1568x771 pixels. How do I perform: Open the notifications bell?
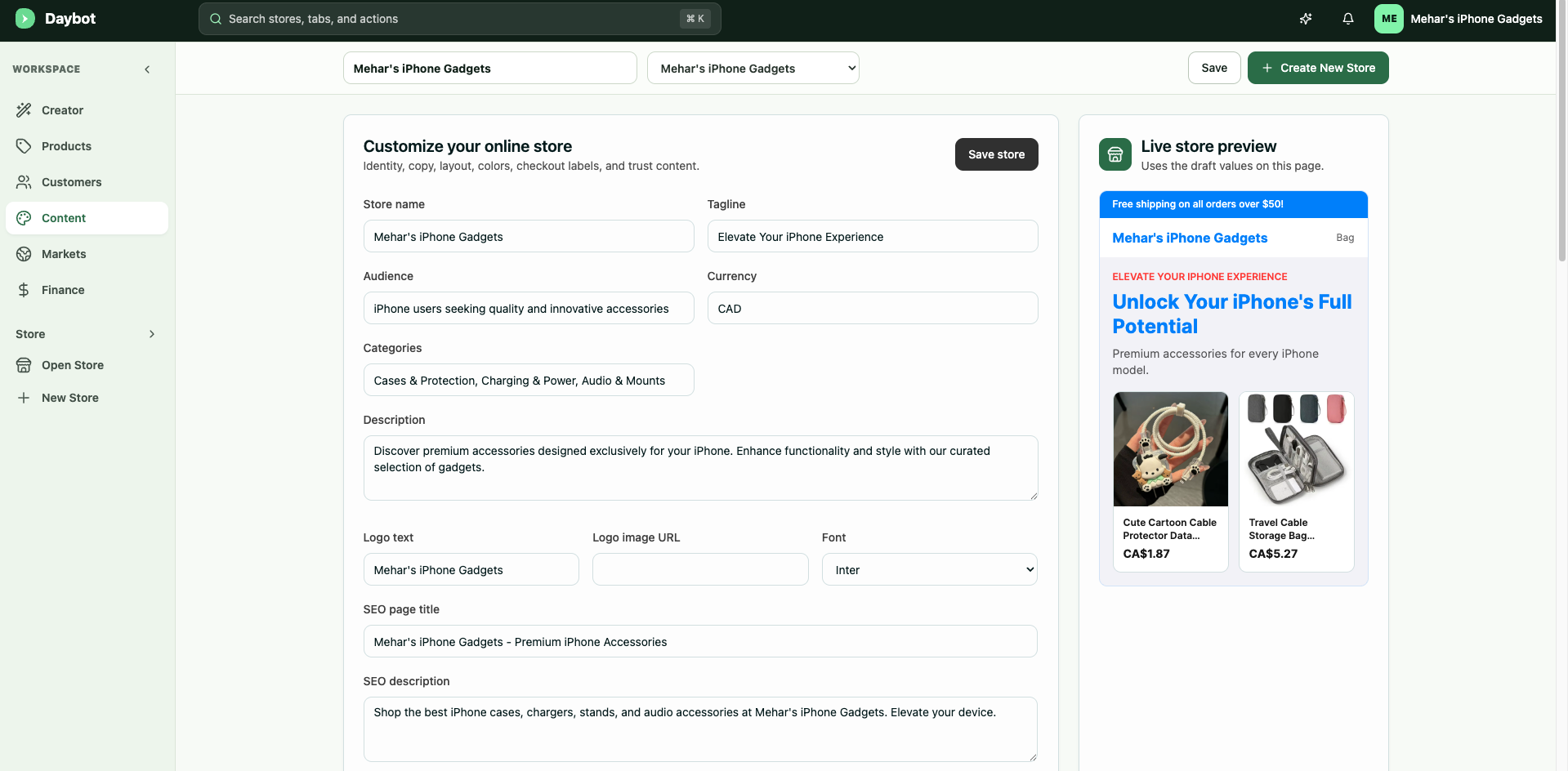click(x=1348, y=19)
